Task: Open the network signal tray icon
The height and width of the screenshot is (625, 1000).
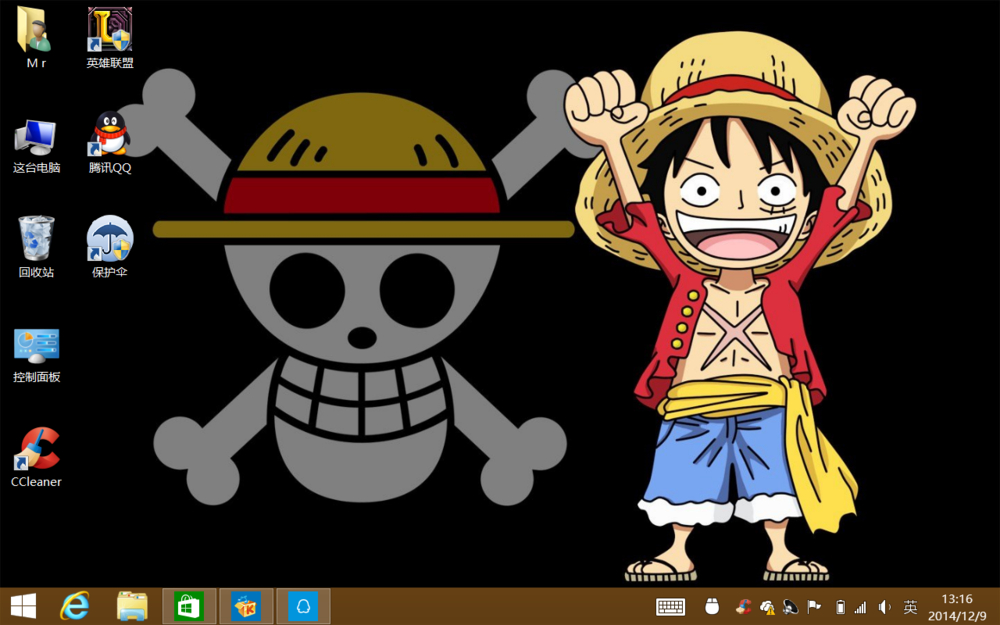Action: (x=861, y=607)
